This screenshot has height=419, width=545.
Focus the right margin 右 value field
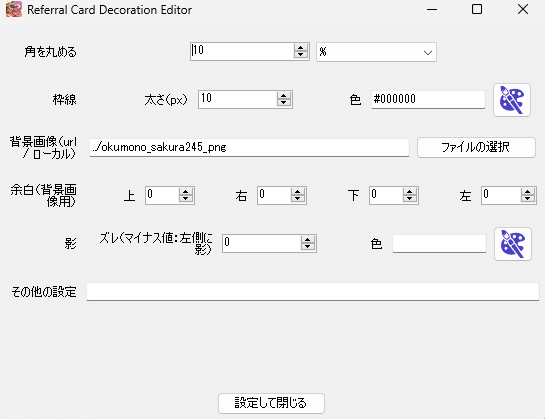274,195
